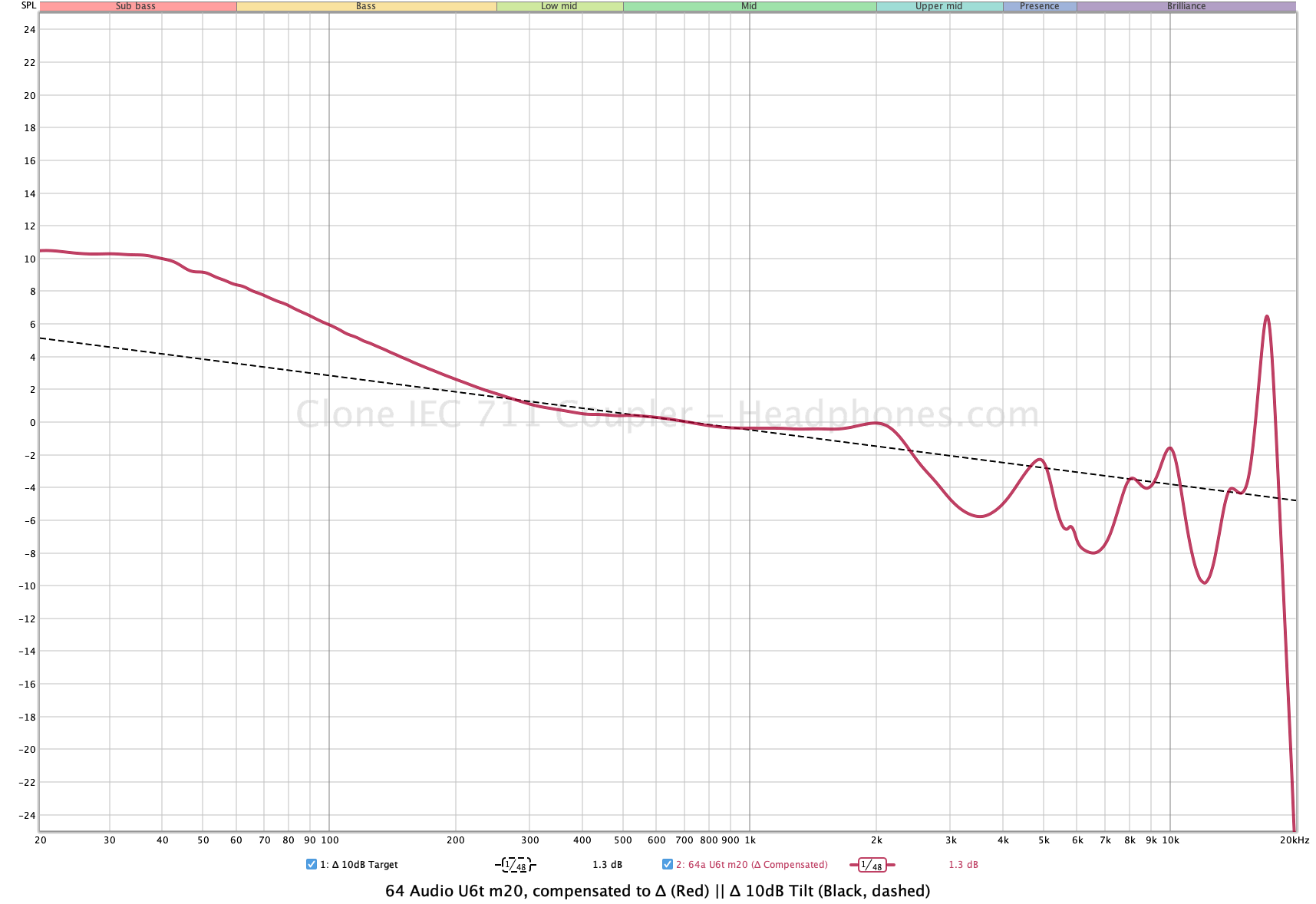The width and height of the screenshot is (1316, 904).
Task: Select the Low mid band label
Action: pyautogui.click(x=559, y=6)
